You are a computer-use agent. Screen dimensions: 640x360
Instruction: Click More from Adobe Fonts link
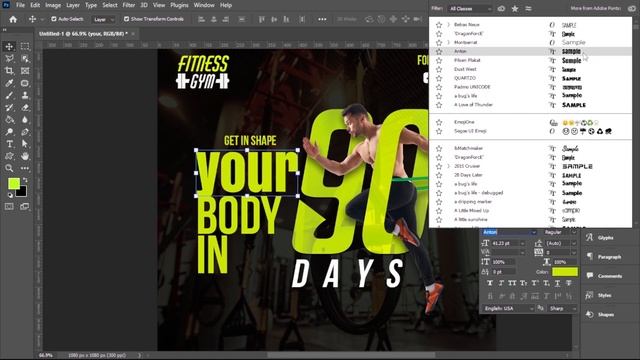point(595,8)
